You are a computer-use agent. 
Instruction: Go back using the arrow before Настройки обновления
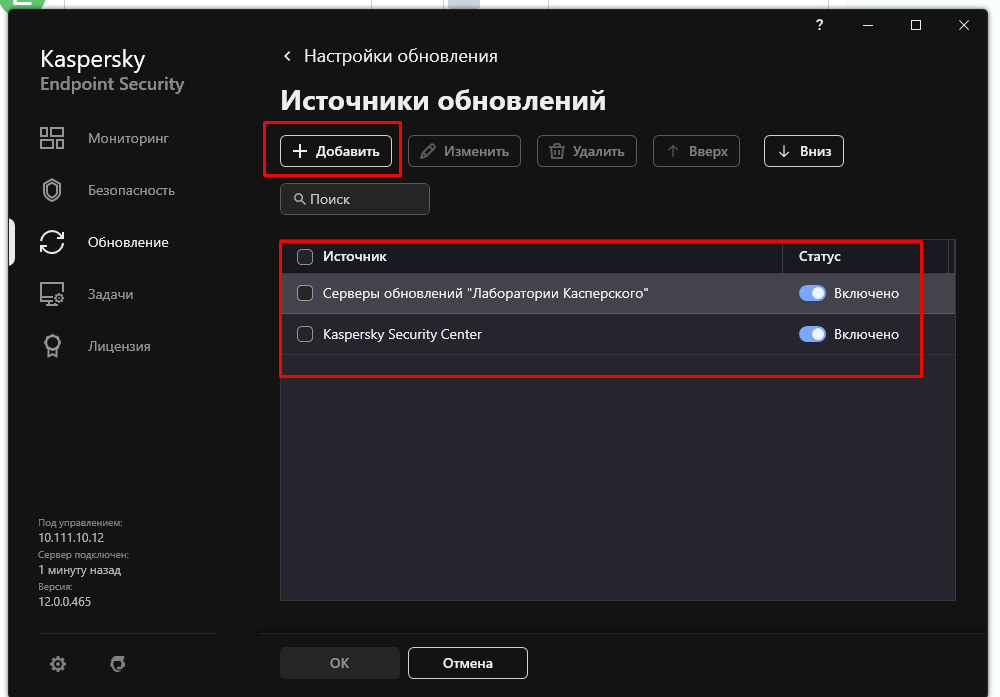(x=288, y=56)
